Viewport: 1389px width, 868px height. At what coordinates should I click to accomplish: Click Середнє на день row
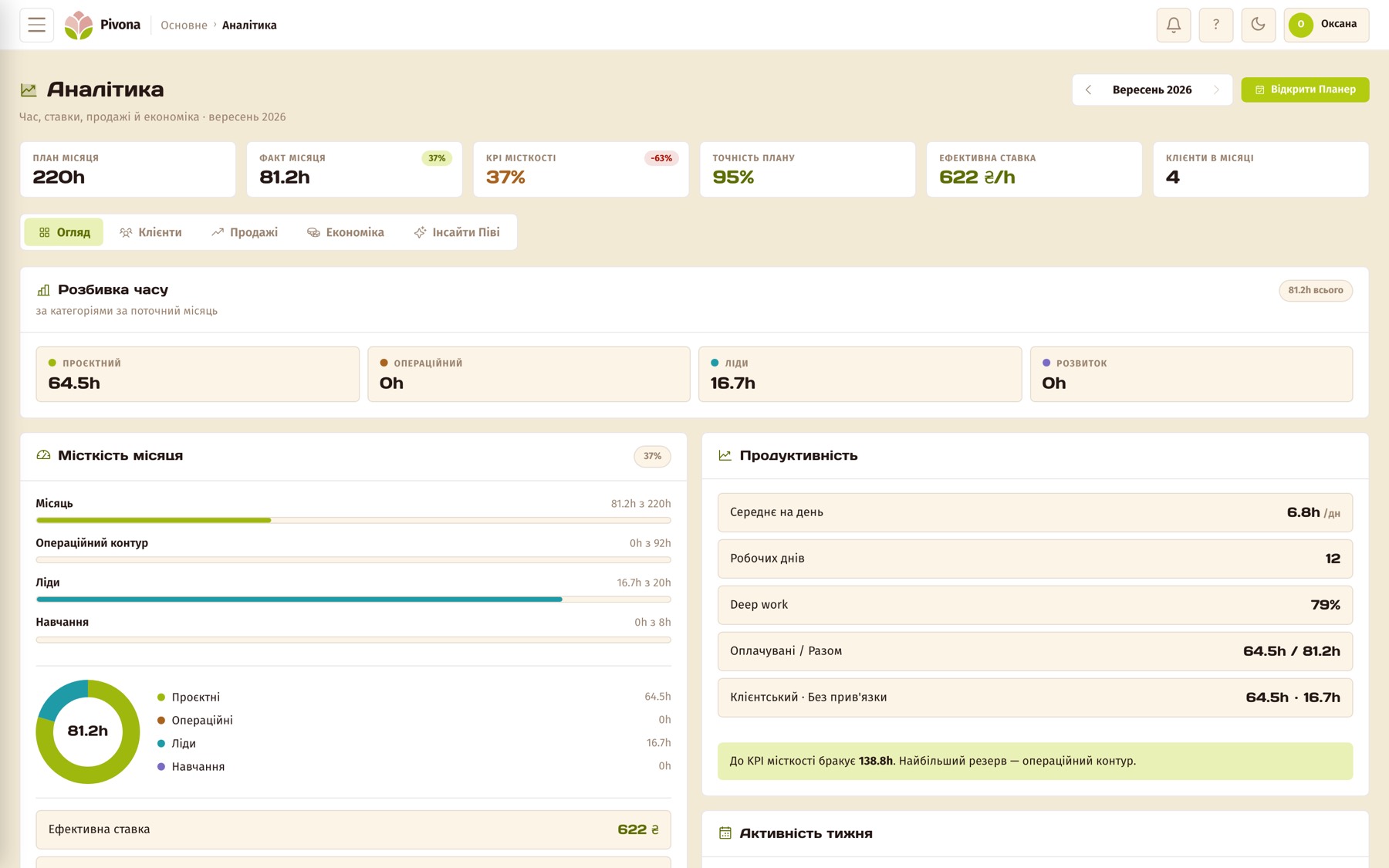pyautogui.click(x=1035, y=512)
